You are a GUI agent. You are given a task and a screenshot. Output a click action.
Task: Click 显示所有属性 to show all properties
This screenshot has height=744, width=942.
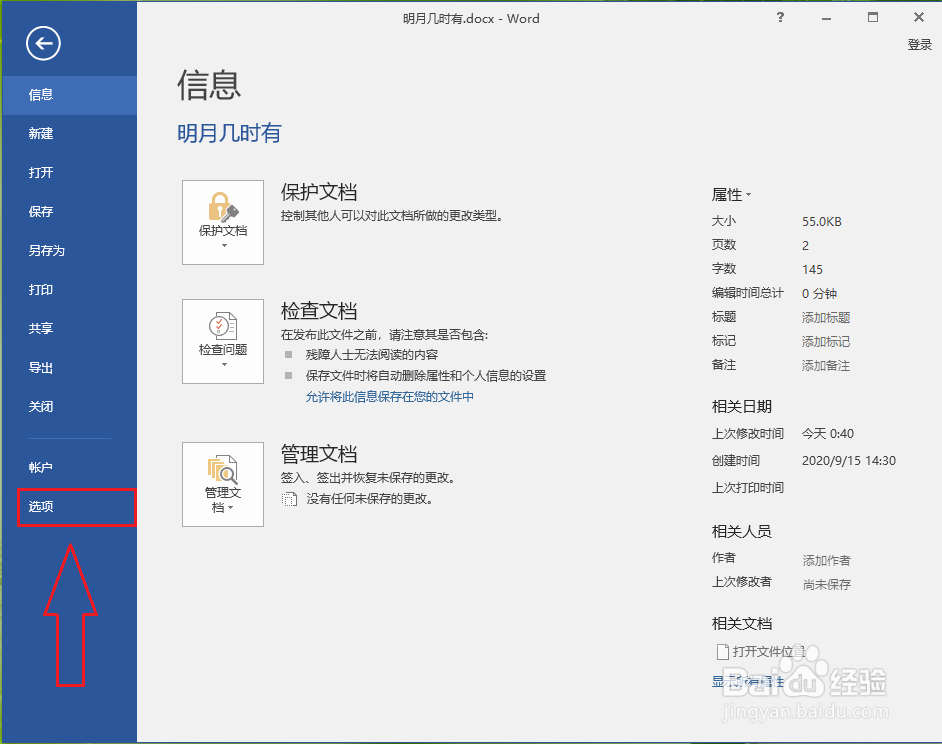pos(747,681)
